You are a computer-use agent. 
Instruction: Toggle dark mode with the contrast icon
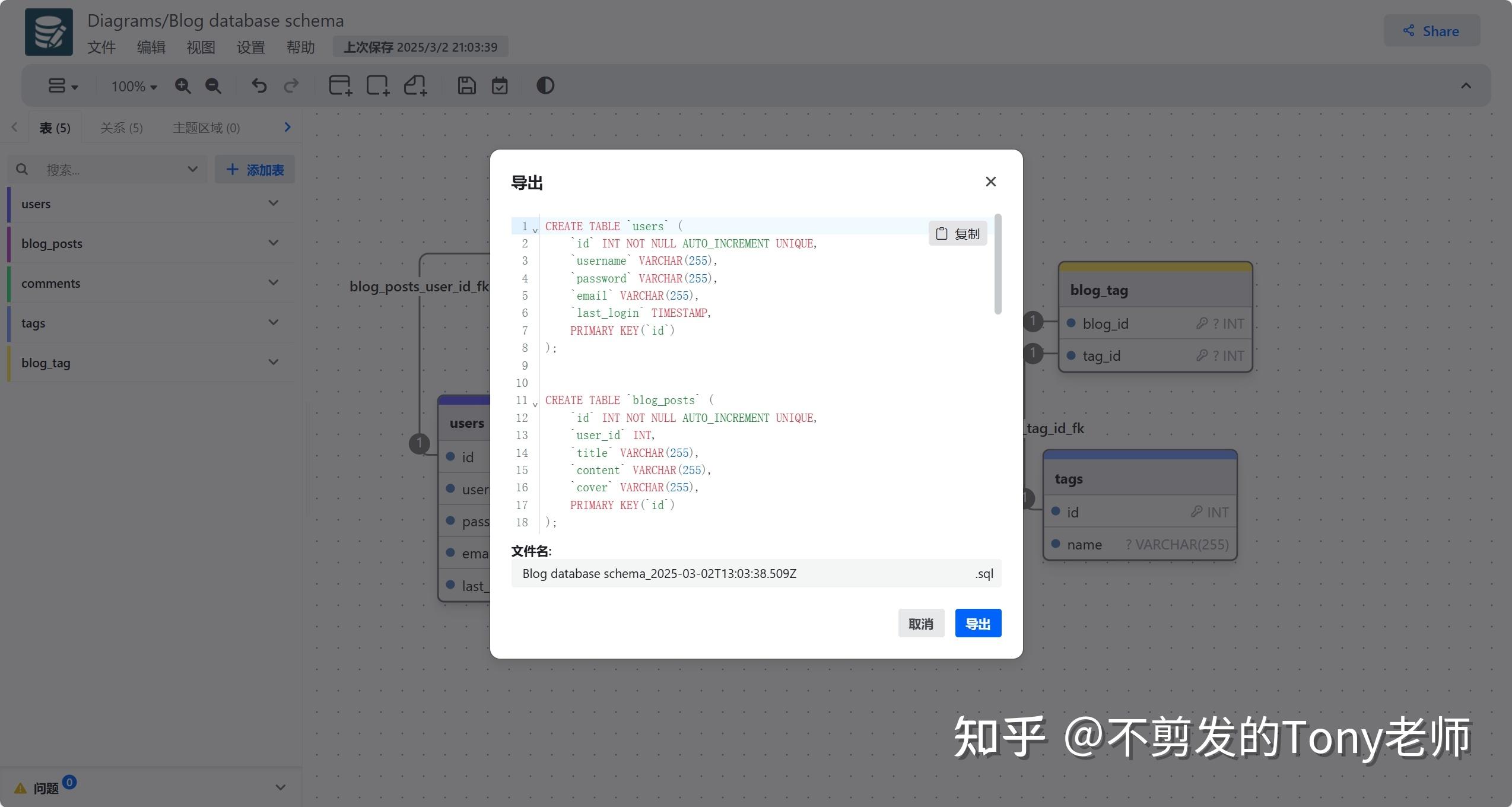545,85
